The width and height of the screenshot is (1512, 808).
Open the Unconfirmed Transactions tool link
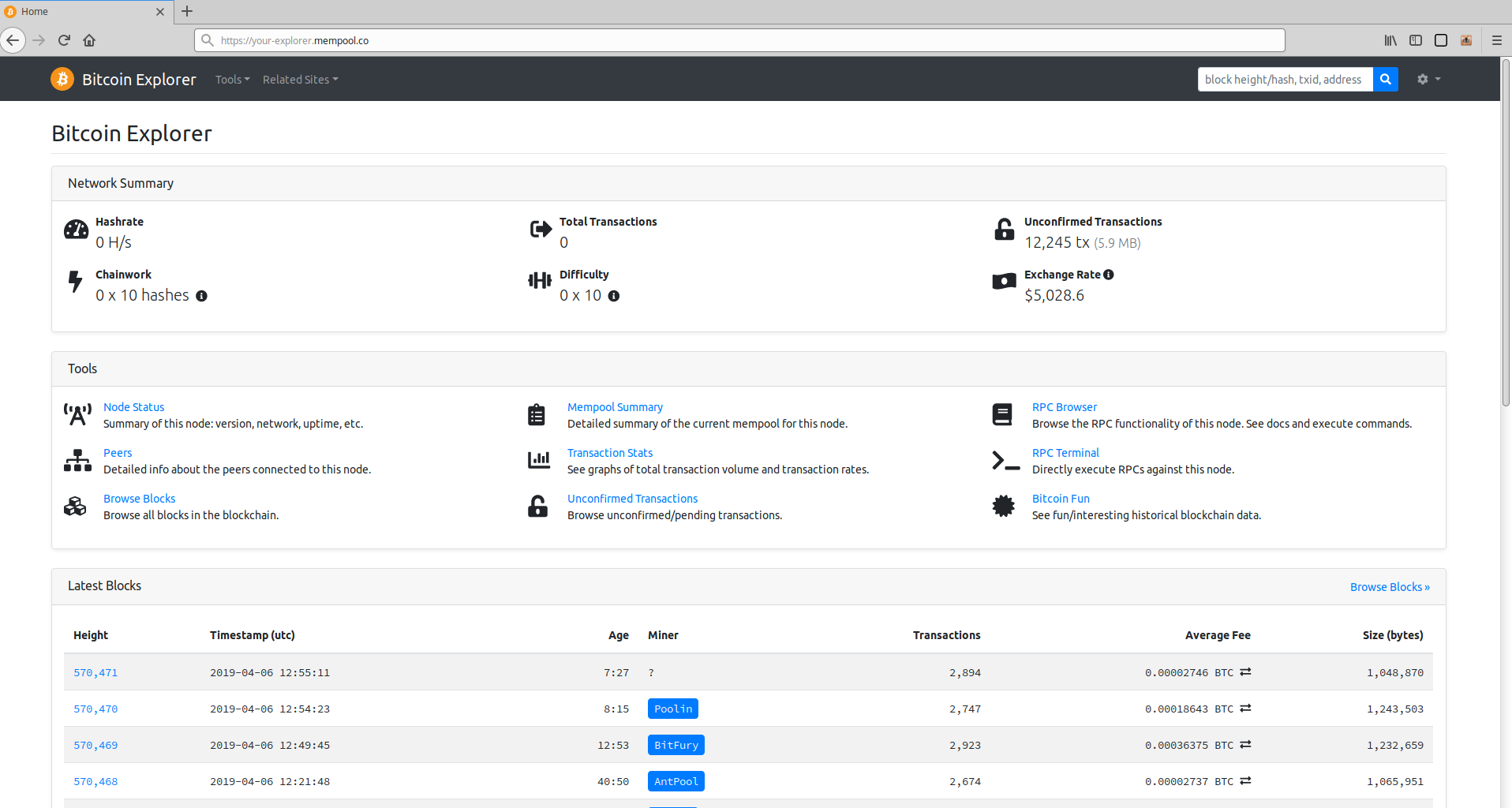click(x=632, y=499)
